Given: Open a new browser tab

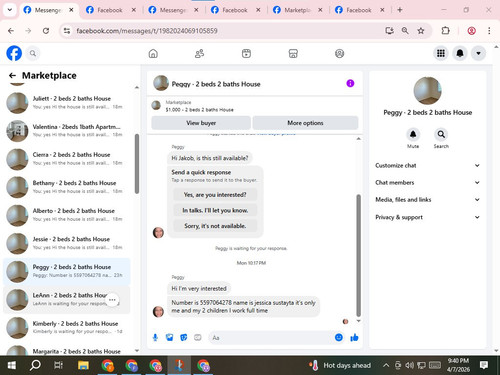Looking at the screenshot, I should [x=400, y=10].
